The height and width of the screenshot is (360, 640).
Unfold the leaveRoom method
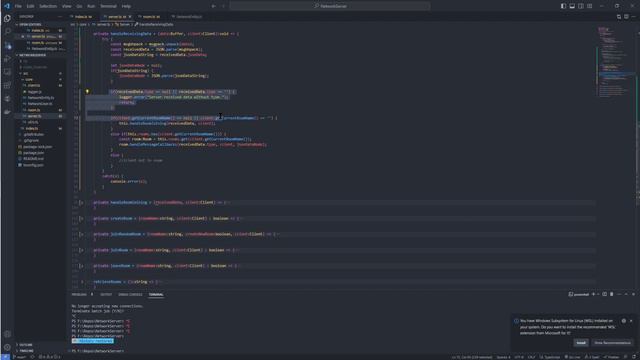click(x=81, y=266)
